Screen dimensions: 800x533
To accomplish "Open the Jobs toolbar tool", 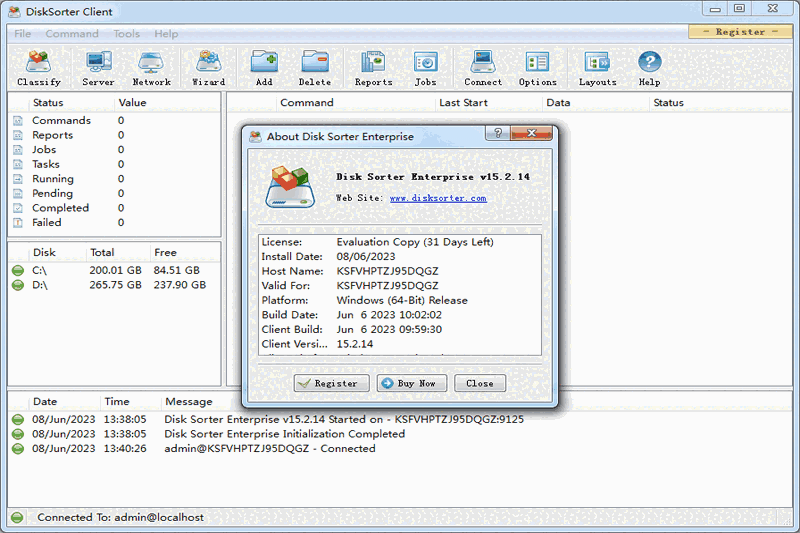I will coord(426,68).
